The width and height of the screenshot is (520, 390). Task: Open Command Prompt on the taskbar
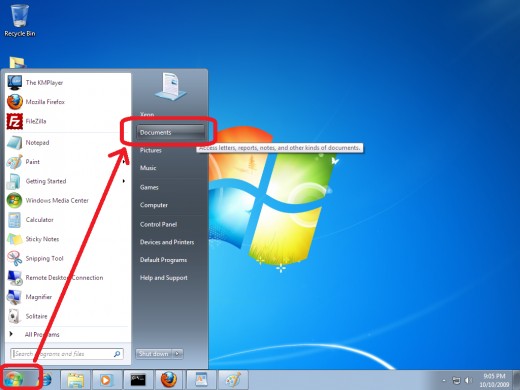click(x=138, y=380)
